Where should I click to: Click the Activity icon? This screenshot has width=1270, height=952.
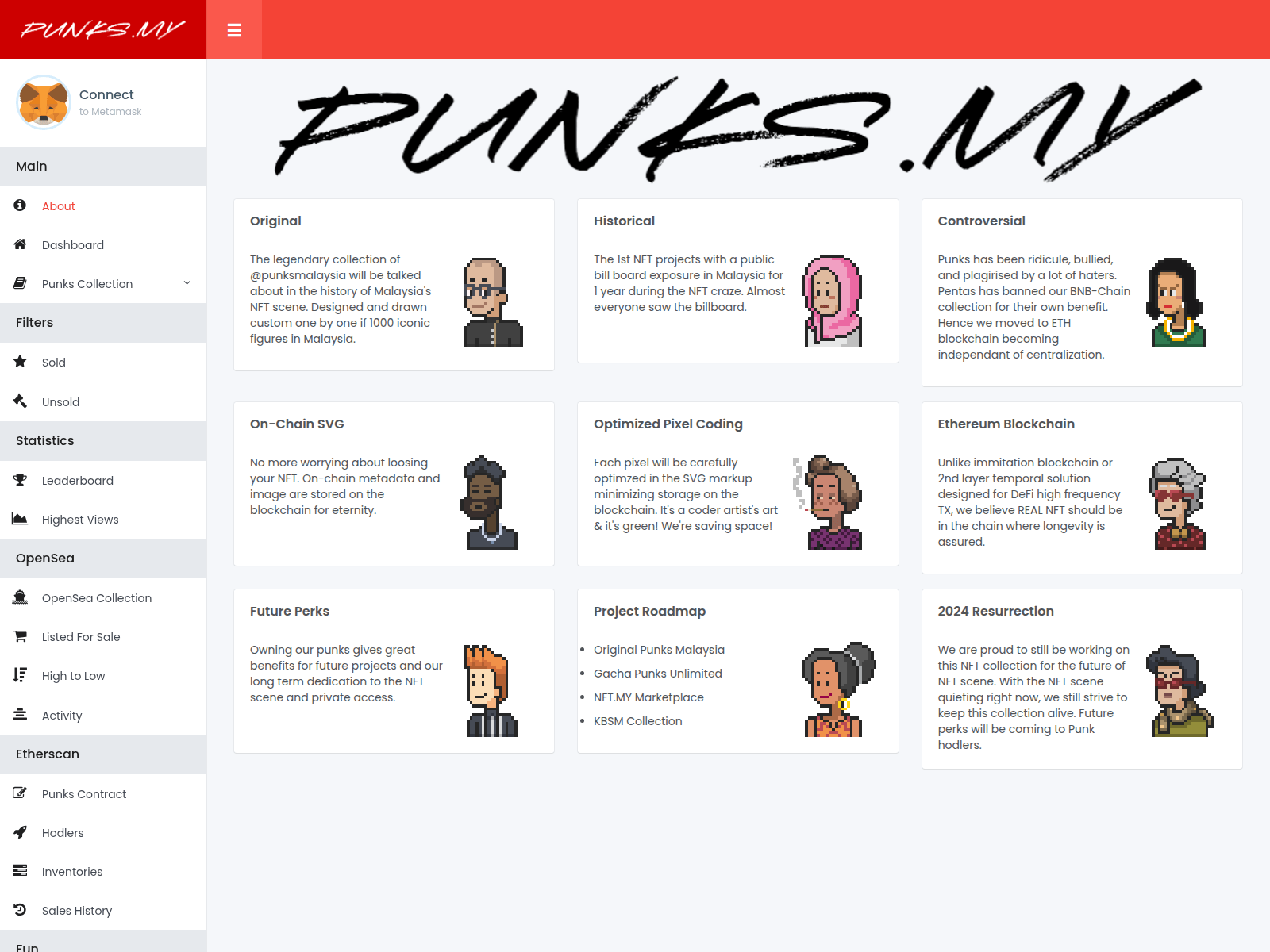21,715
